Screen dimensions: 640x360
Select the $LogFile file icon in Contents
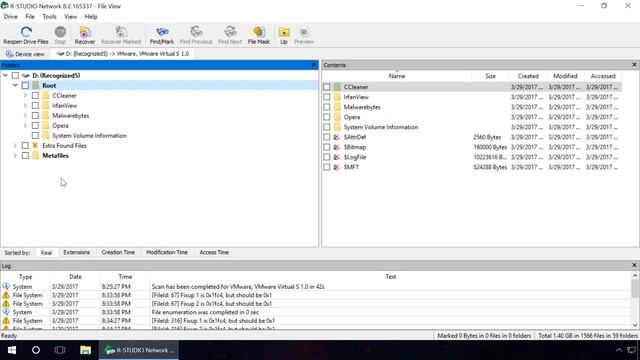[x=337, y=157]
